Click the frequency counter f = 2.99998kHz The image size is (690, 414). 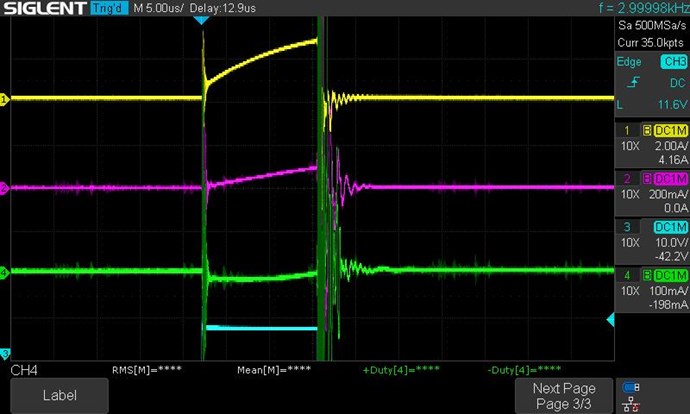(644, 7)
